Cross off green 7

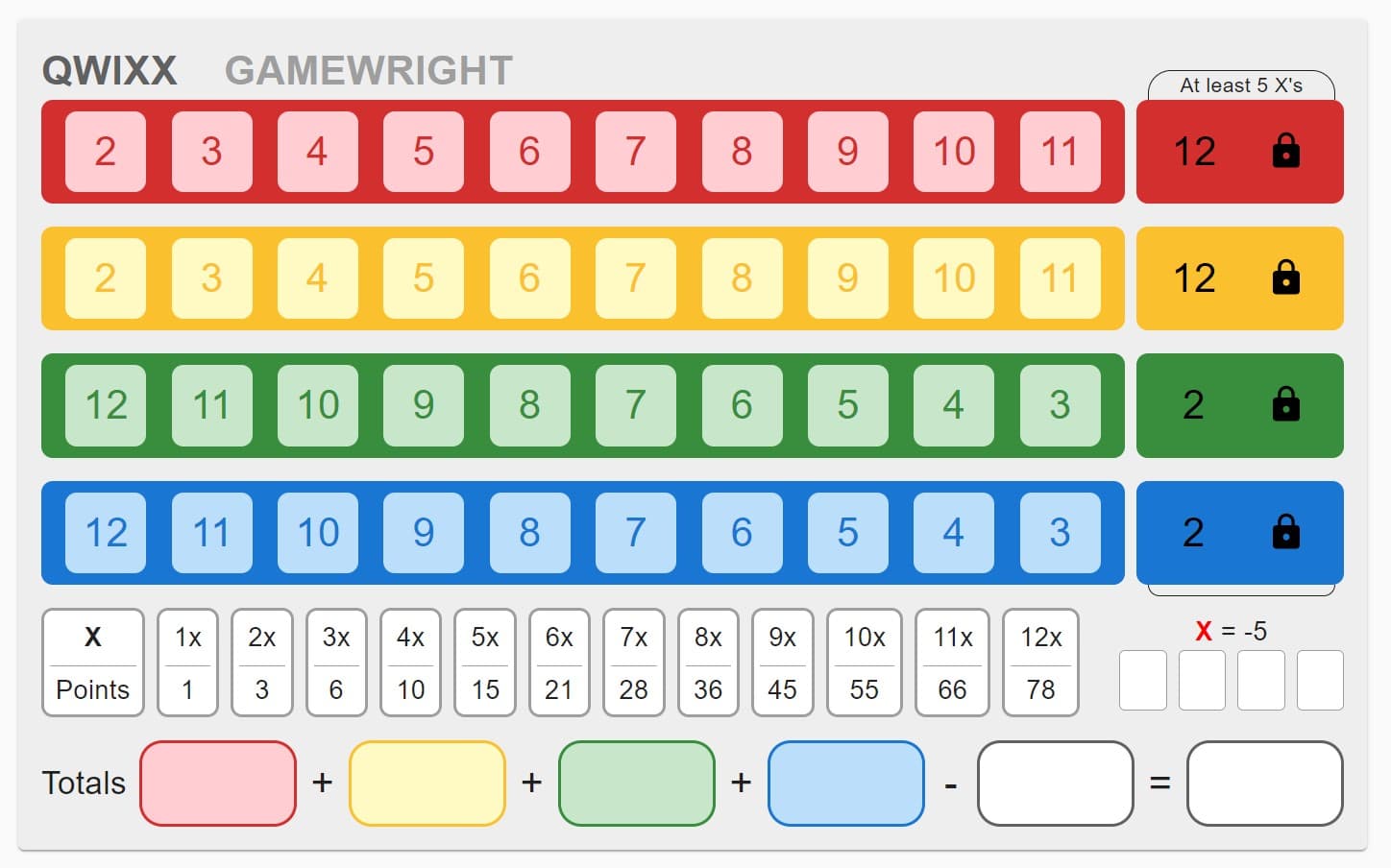click(636, 404)
